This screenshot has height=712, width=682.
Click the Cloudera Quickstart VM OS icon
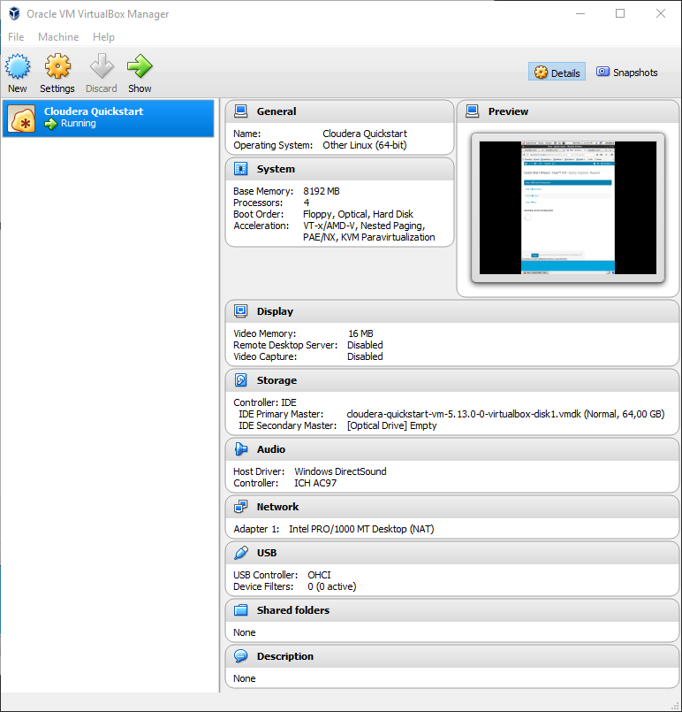pos(21,119)
